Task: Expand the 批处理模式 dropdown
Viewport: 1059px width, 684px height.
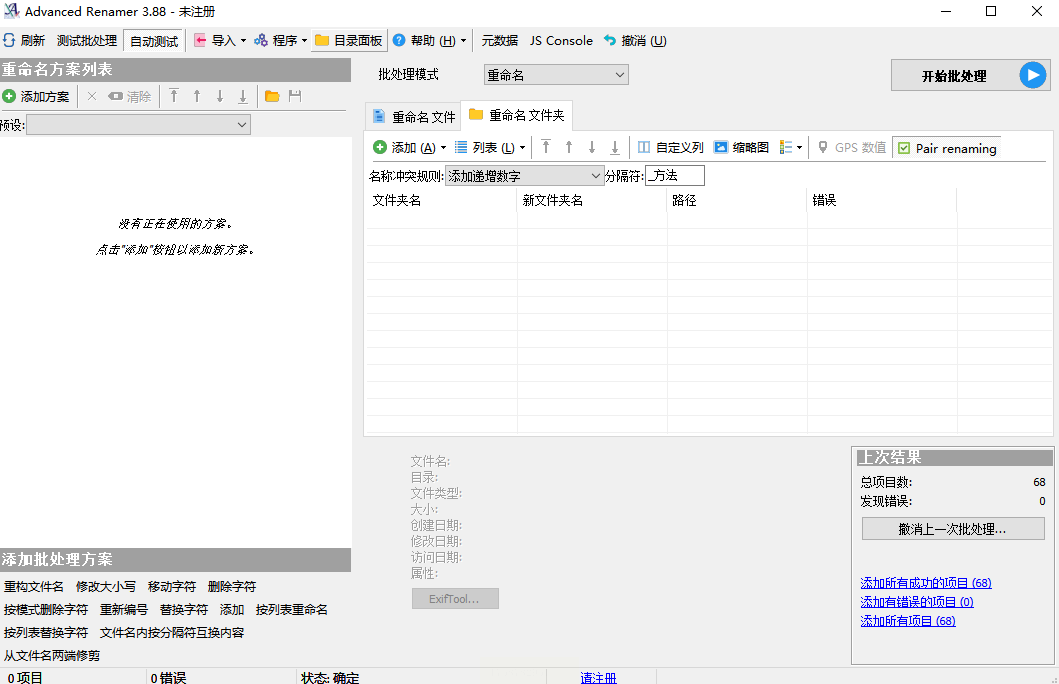Action: click(556, 75)
